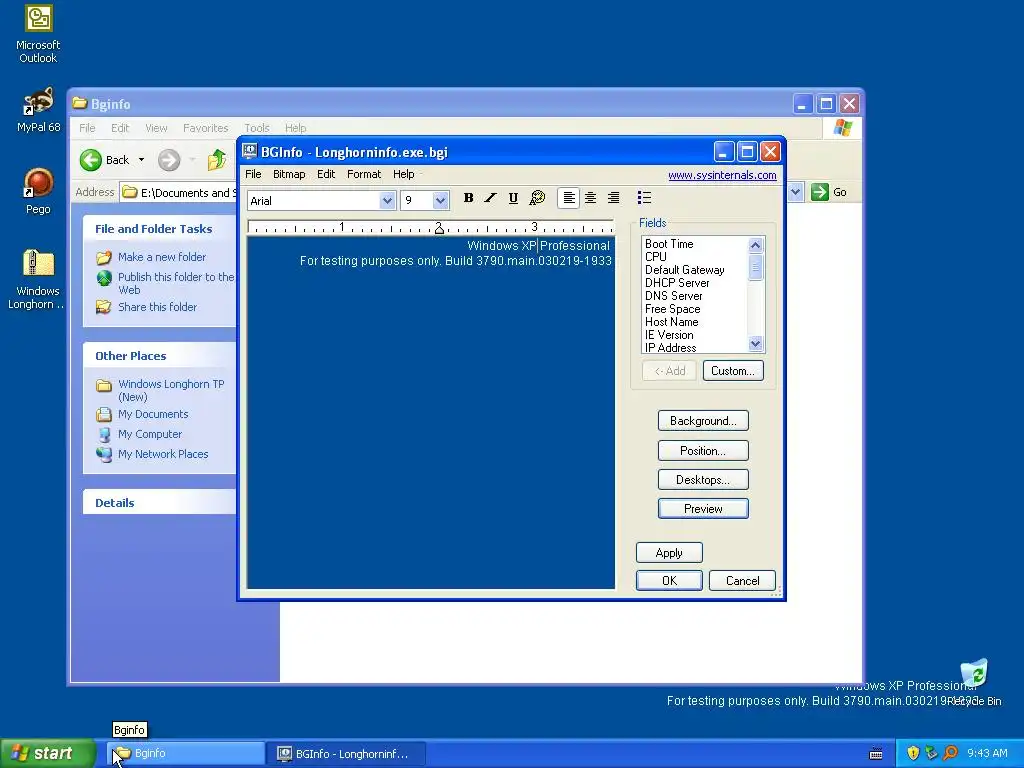
Task: Click the Fields list scrollbar thumb
Action: [x=756, y=267]
